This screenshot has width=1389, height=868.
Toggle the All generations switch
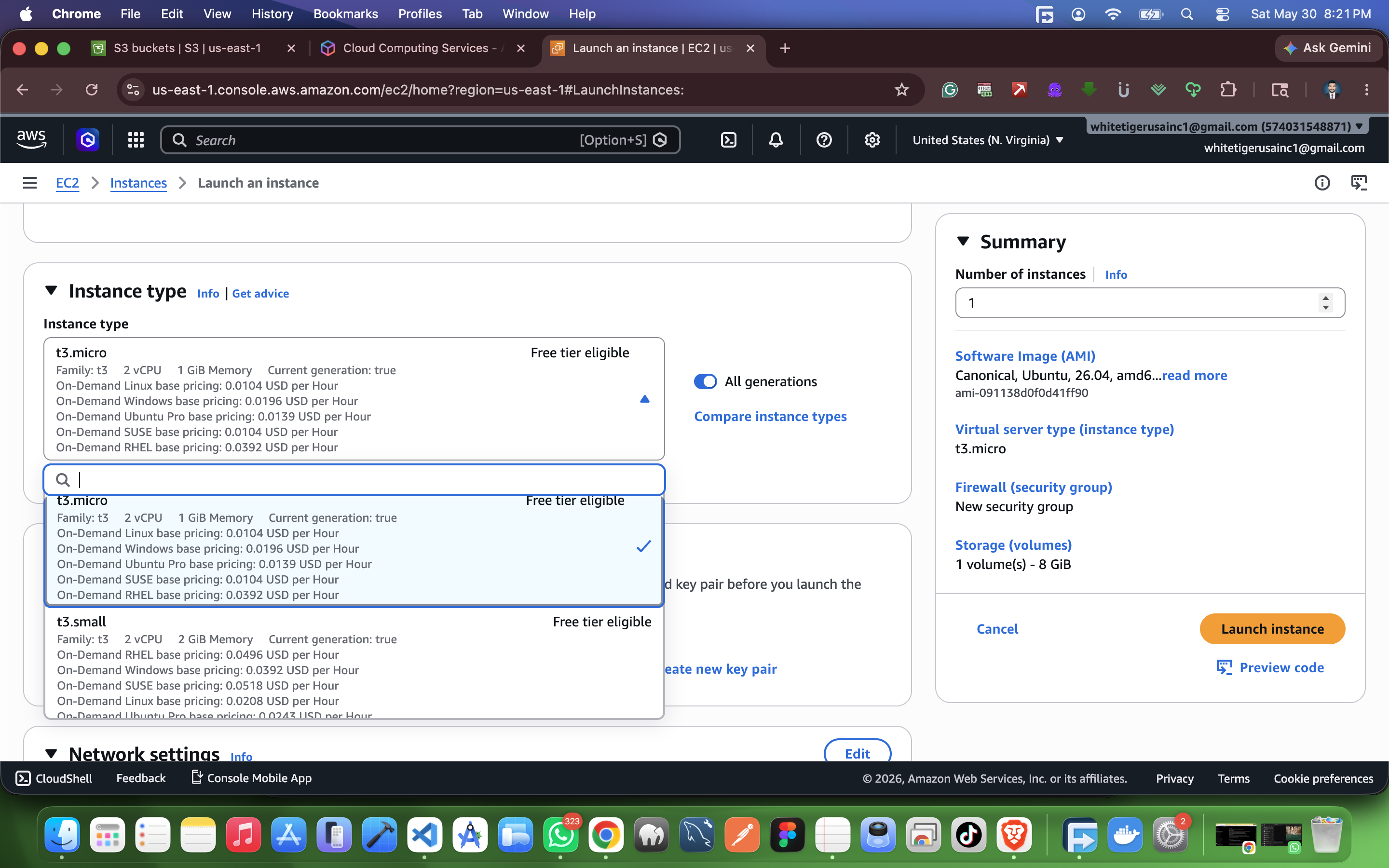click(x=706, y=382)
